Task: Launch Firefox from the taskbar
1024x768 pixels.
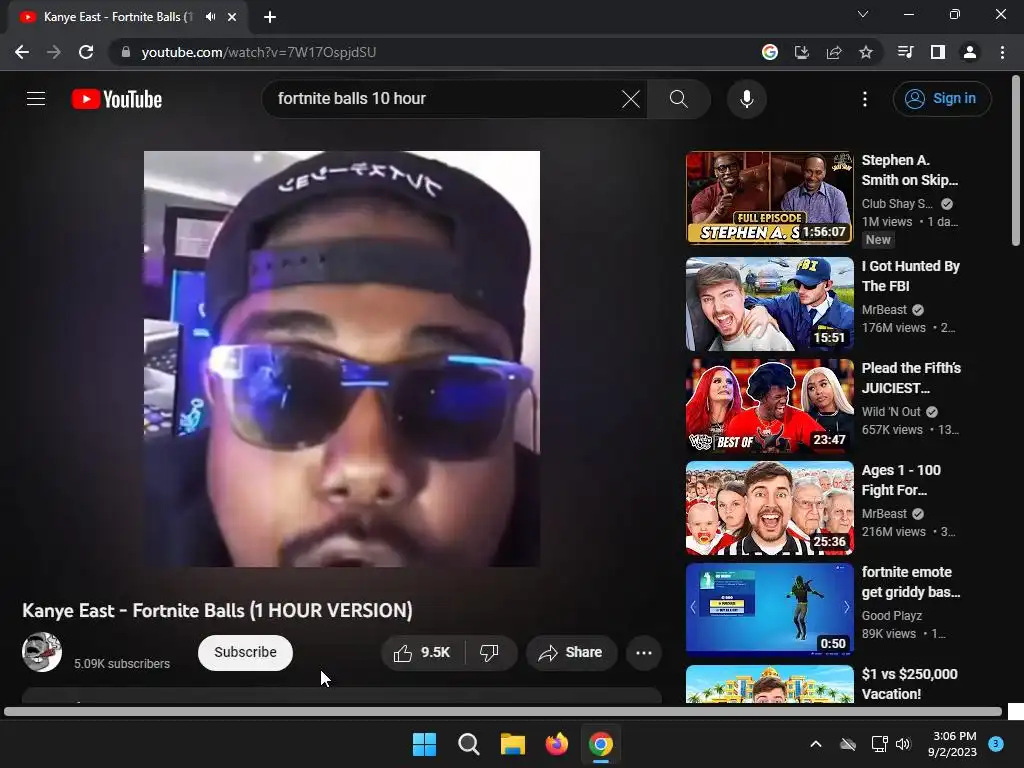Action: pos(557,744)
